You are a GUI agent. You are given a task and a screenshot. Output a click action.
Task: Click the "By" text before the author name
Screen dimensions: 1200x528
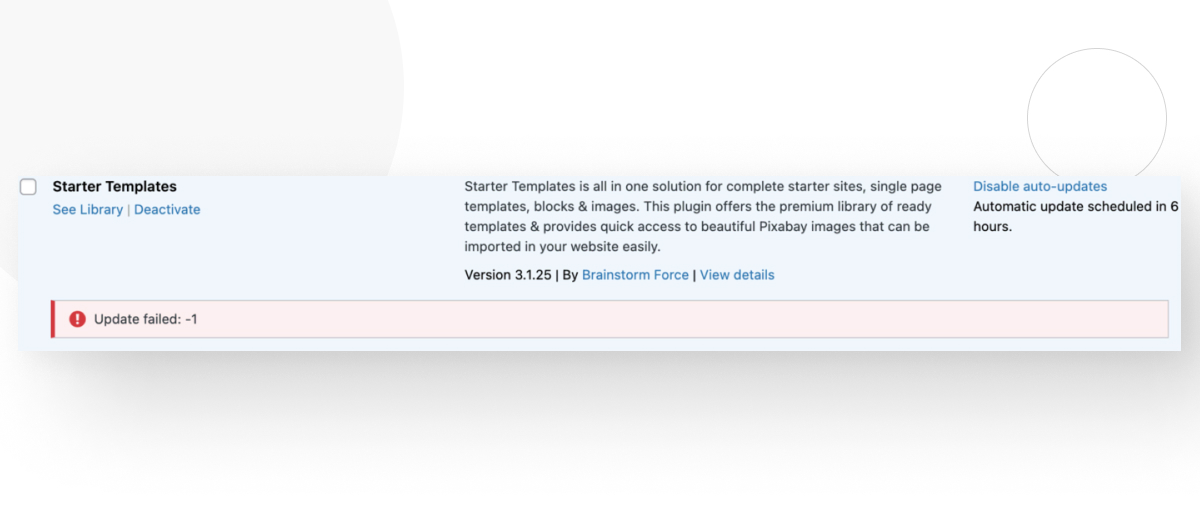[570, 275]
